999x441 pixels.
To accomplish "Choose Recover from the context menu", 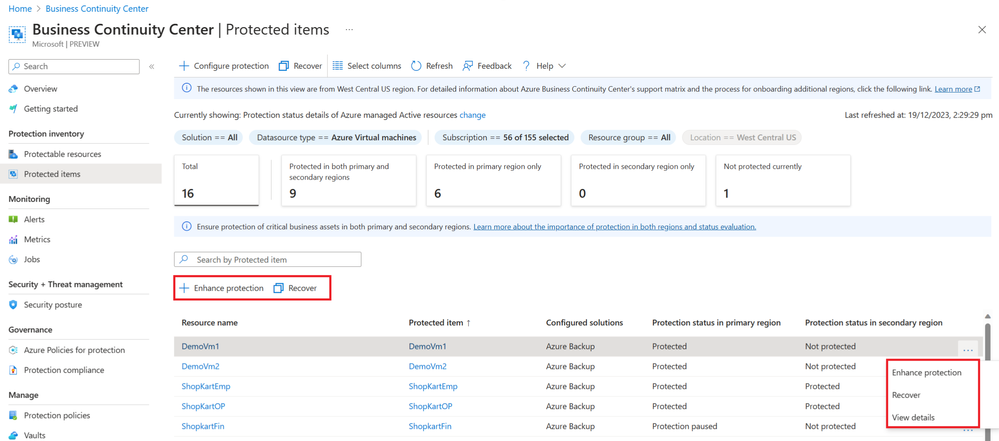I will 906,395.
